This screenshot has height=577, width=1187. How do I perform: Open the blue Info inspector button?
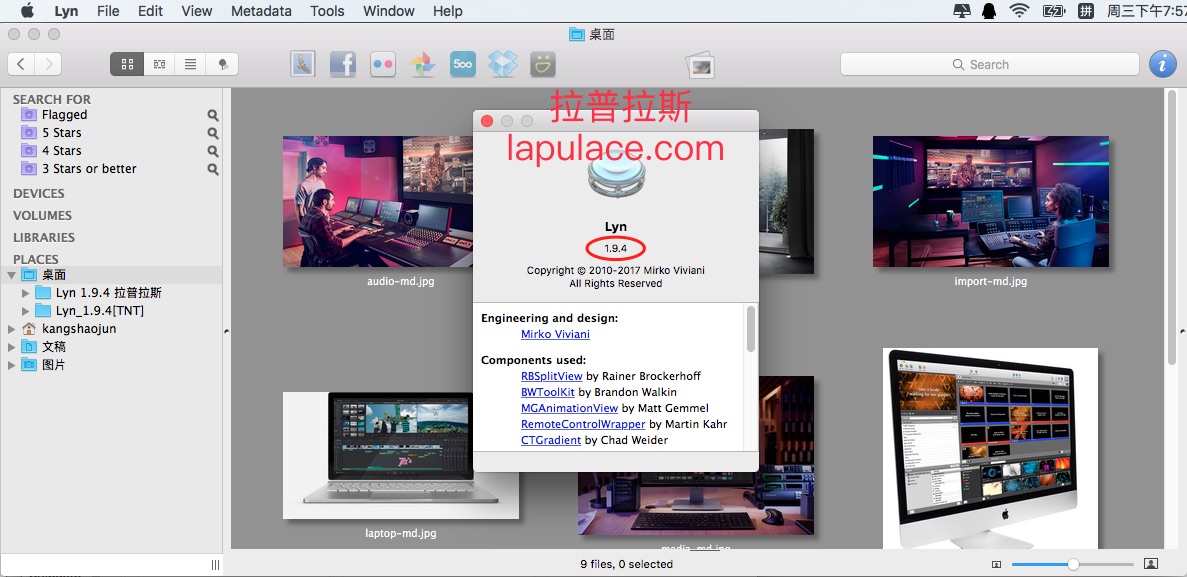(1163, 64)
